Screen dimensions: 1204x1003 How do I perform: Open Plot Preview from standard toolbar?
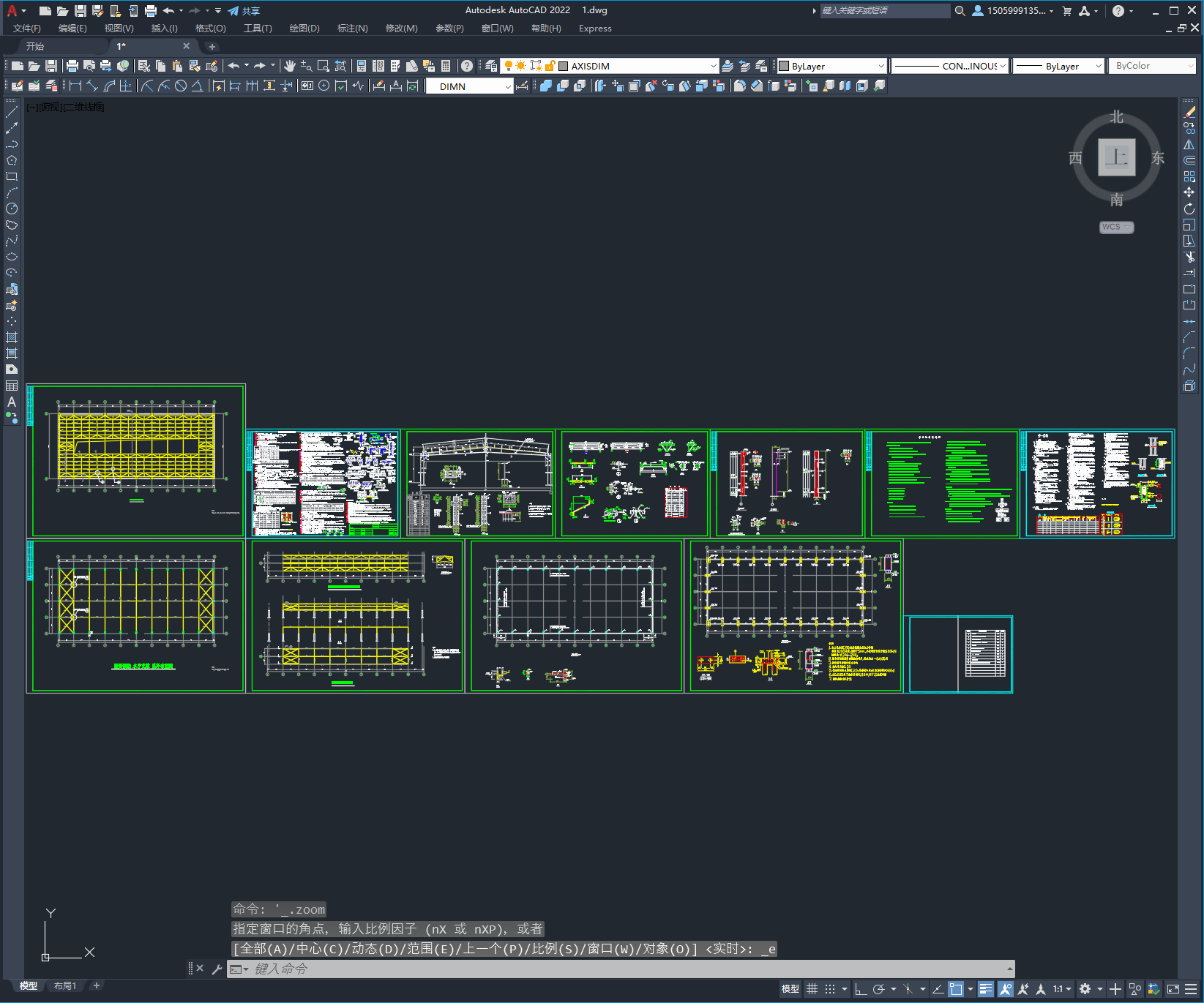click(89, 66)
